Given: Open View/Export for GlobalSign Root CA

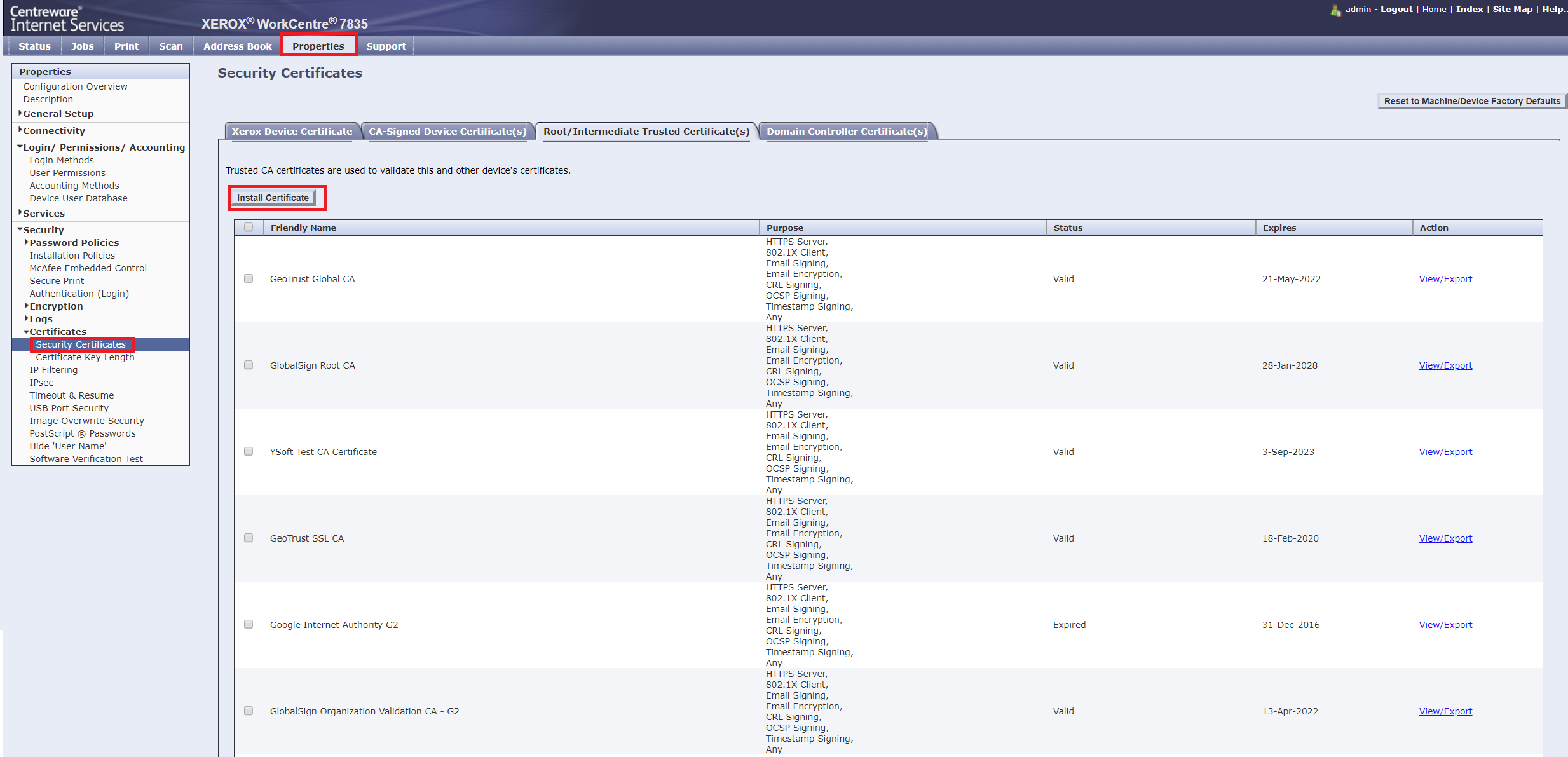Looking at the screenshot, I should 1445,365.
